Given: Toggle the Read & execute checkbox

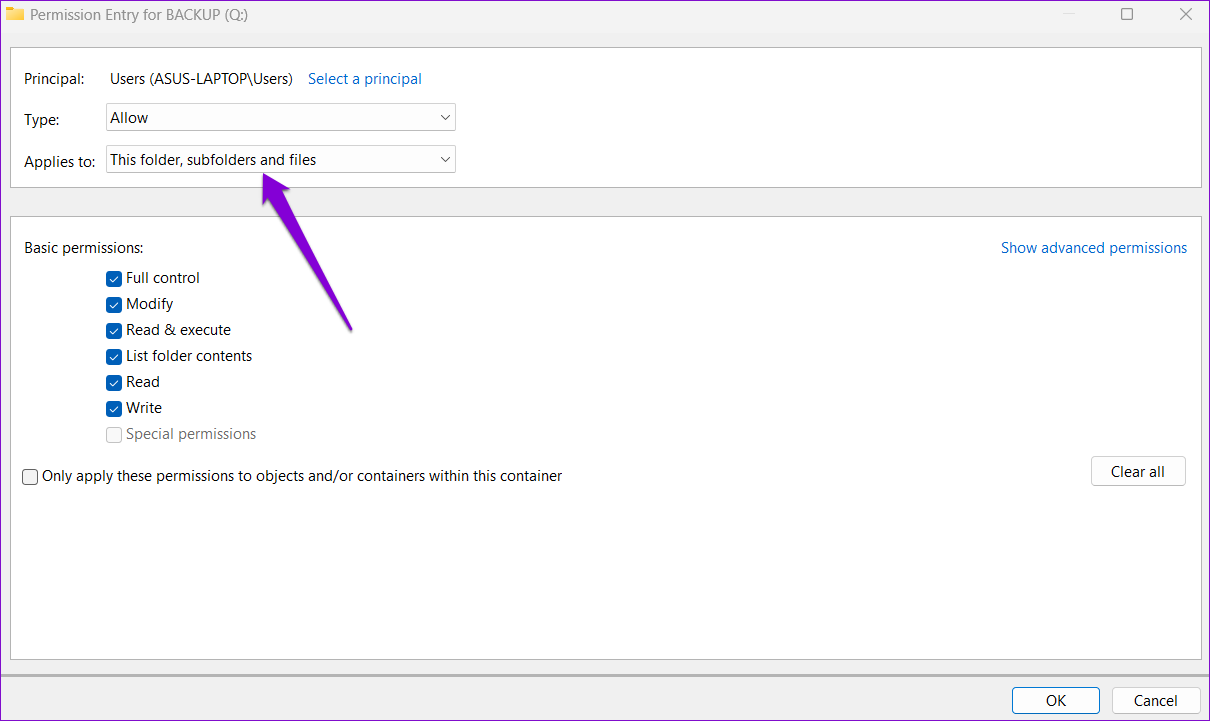Looking at the screenshot, I should click(x=114, y=331).
